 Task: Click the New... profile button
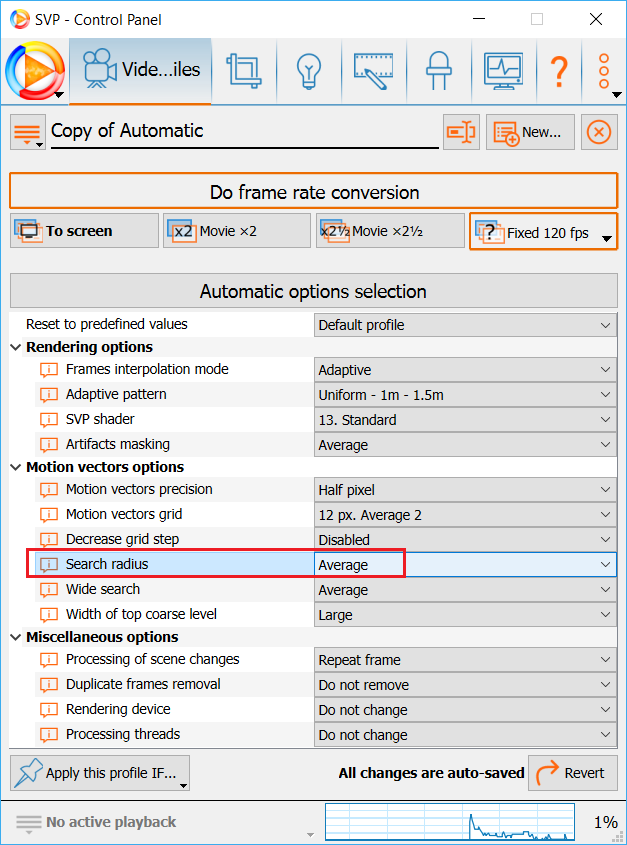(530, 132)
